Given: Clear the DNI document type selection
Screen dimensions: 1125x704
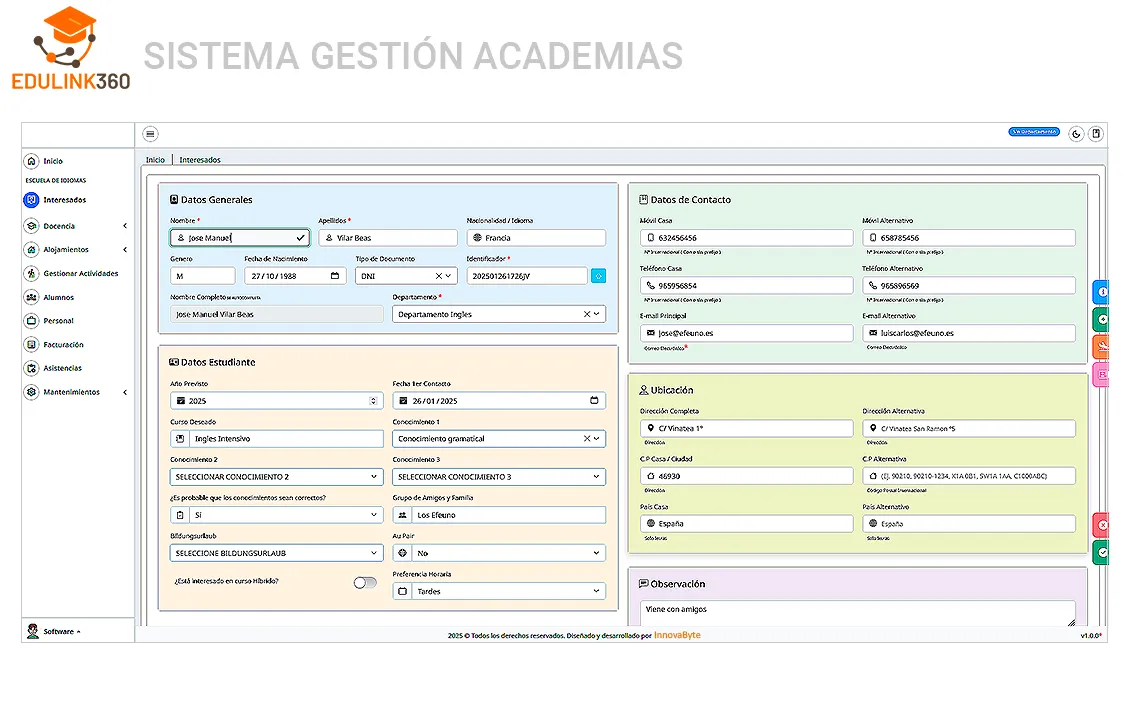Looking at the screenshot, I should coord(438,276).
